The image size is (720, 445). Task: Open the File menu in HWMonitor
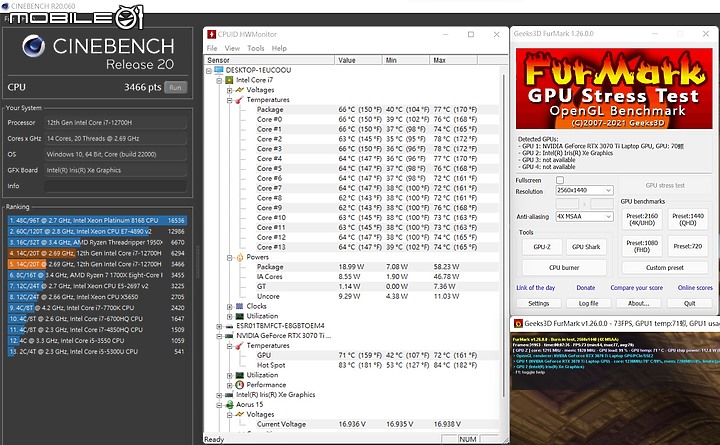212,48
